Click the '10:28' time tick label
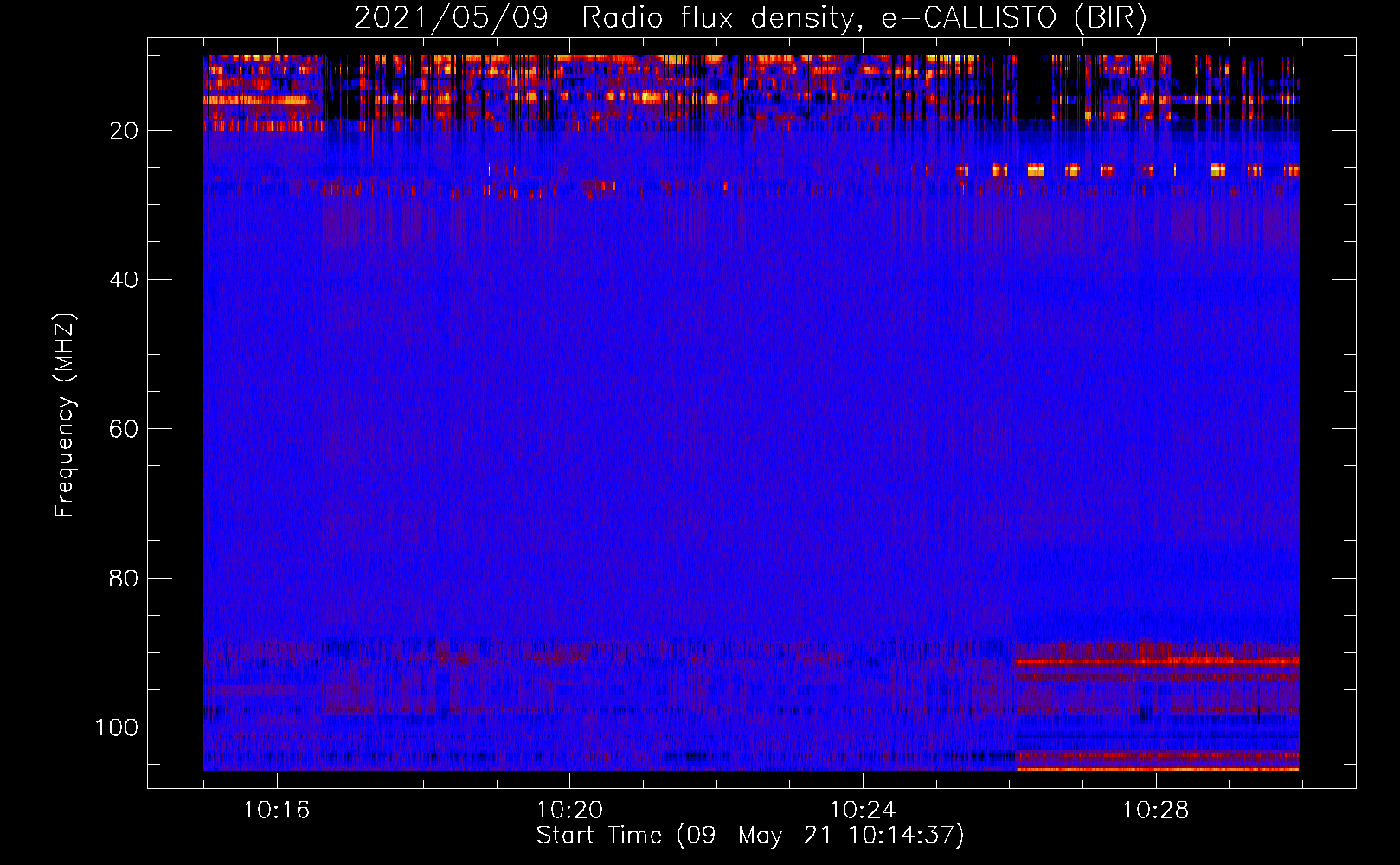The width and height of the screenshot is (1400, 865). click(x=1156, y=811)
